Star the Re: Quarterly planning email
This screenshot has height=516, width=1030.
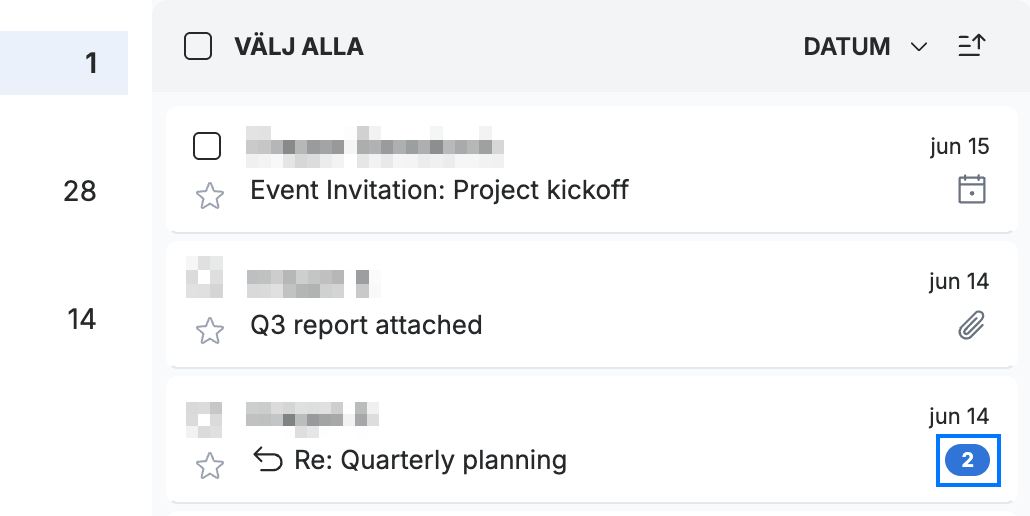coord(210,466)
